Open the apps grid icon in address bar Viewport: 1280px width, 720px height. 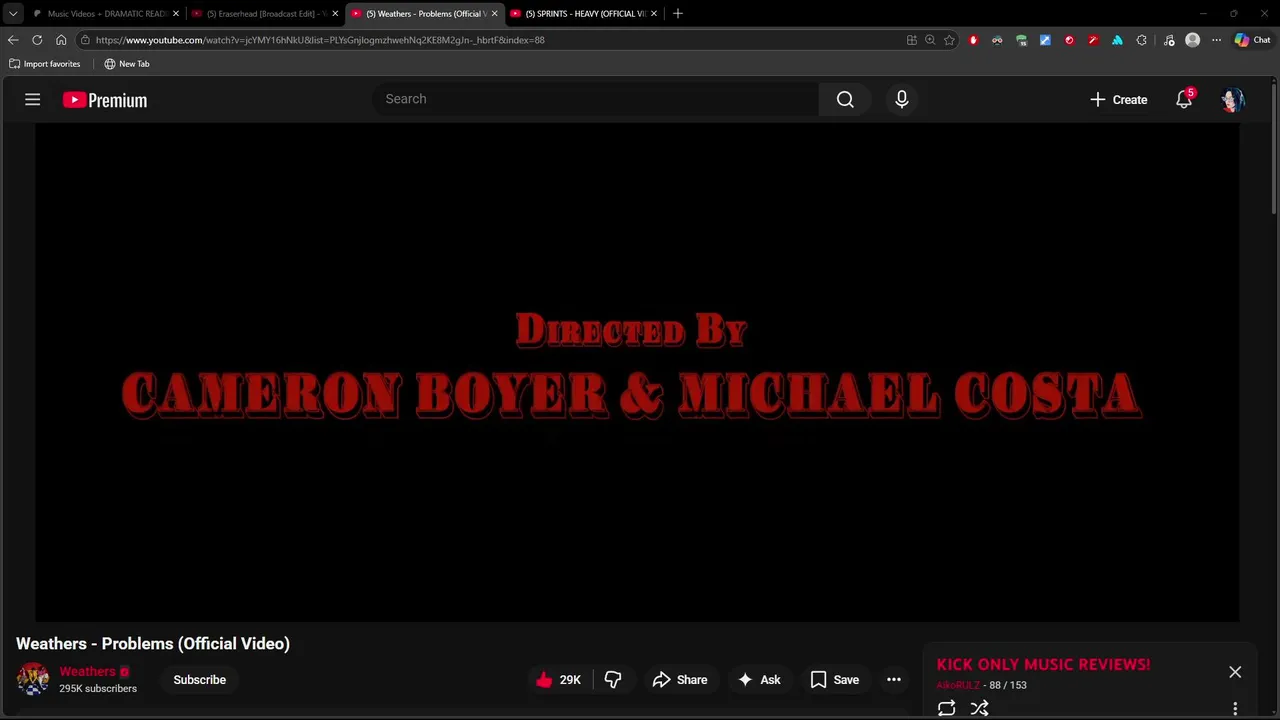911,40
